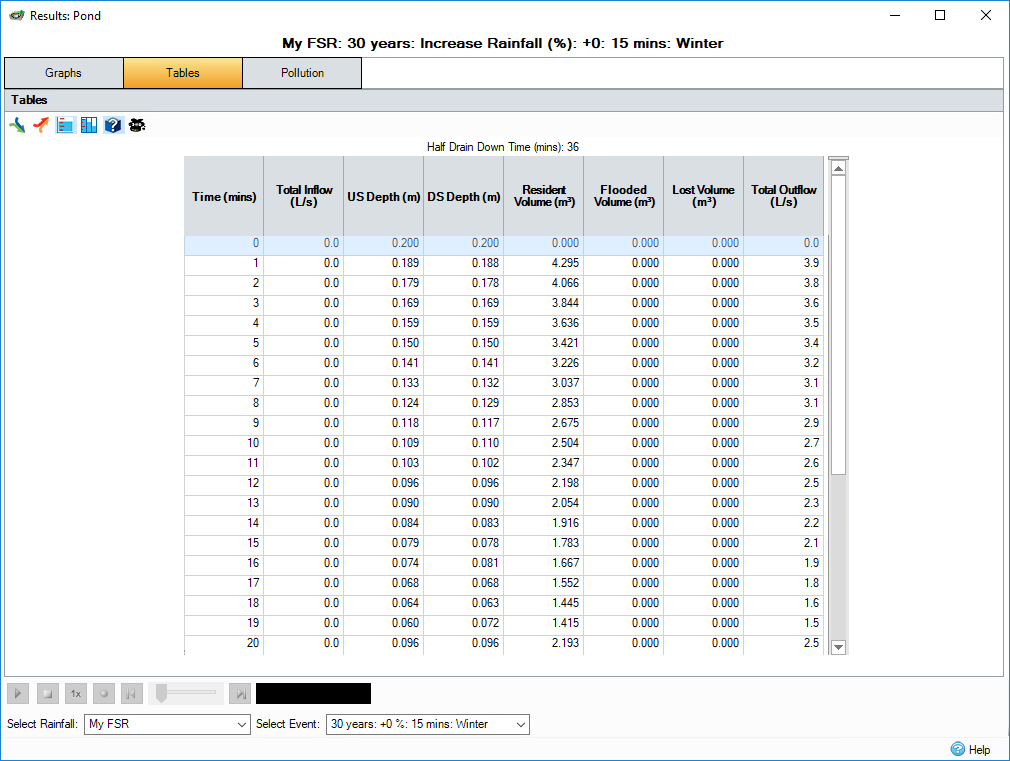
Task: Click the Resident Volume cell 3.037
Action: 544,383
